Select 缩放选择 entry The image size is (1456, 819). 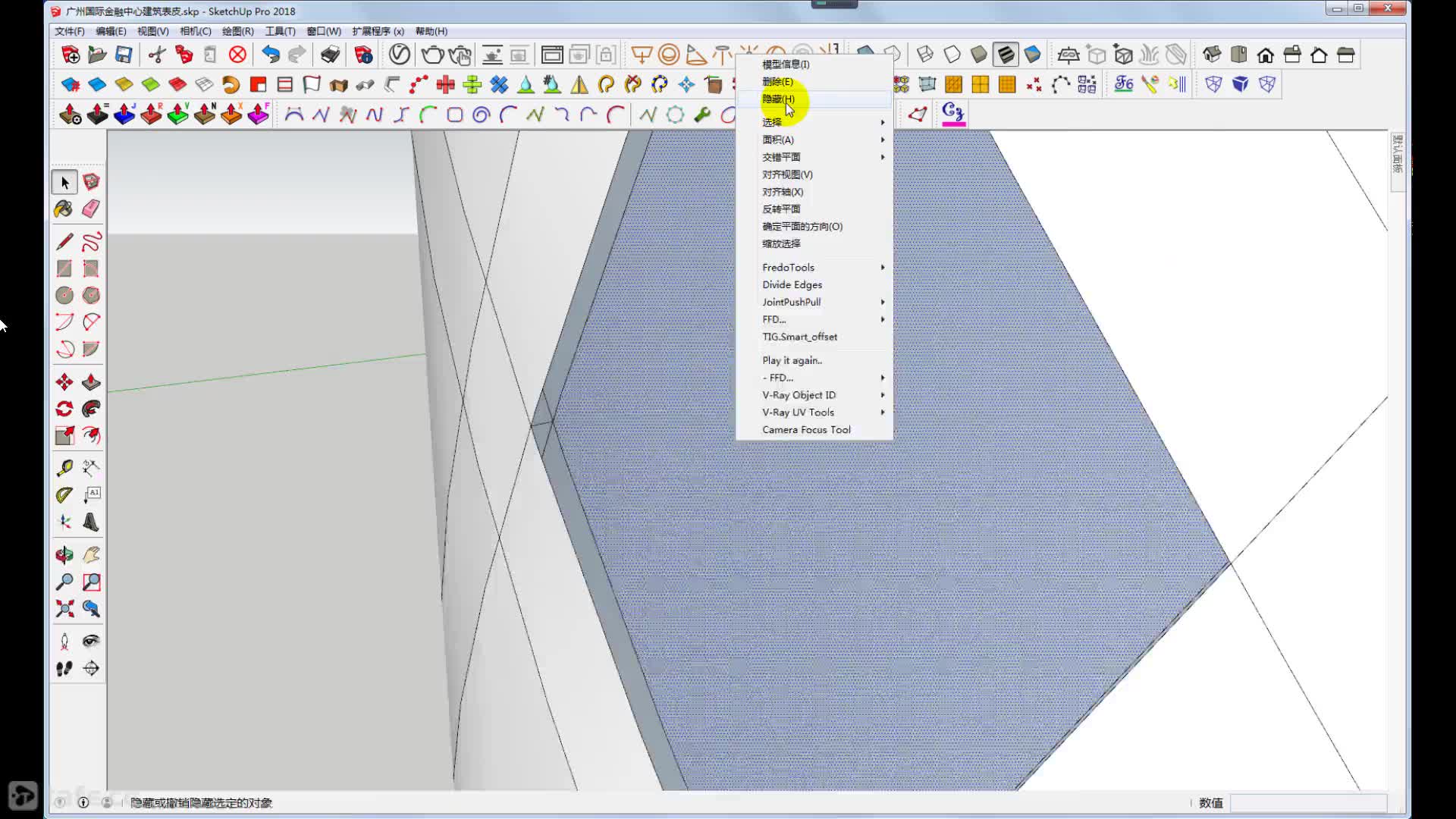(x=815, y=244)
